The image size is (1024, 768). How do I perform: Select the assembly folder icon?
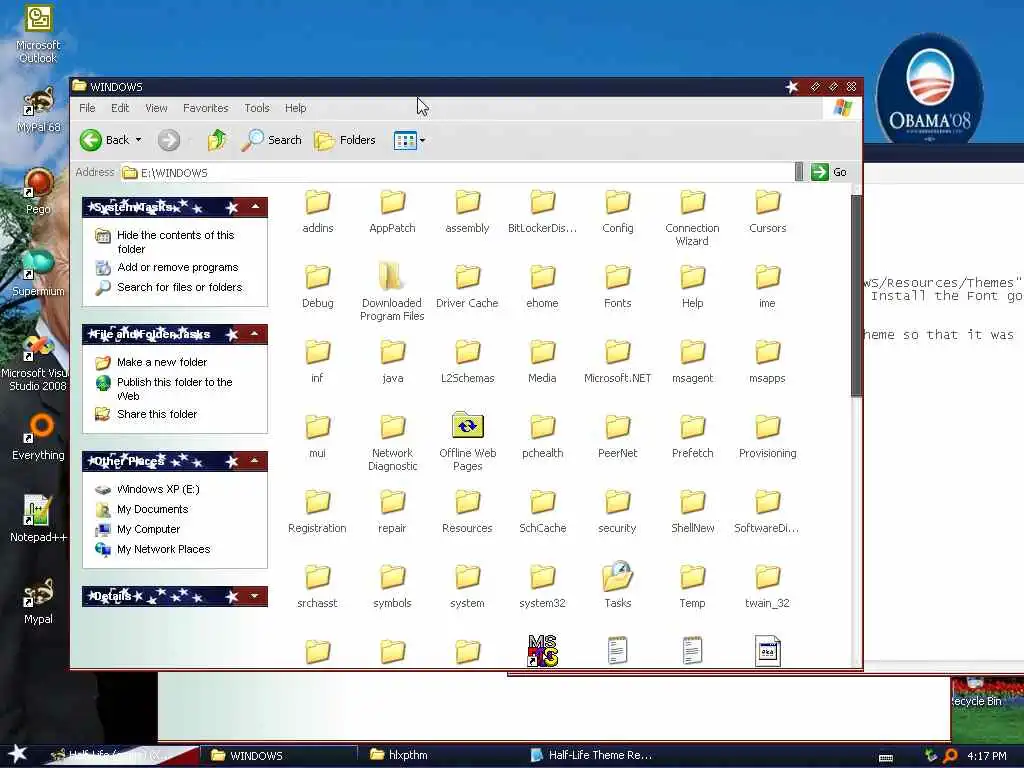point(468,202)
